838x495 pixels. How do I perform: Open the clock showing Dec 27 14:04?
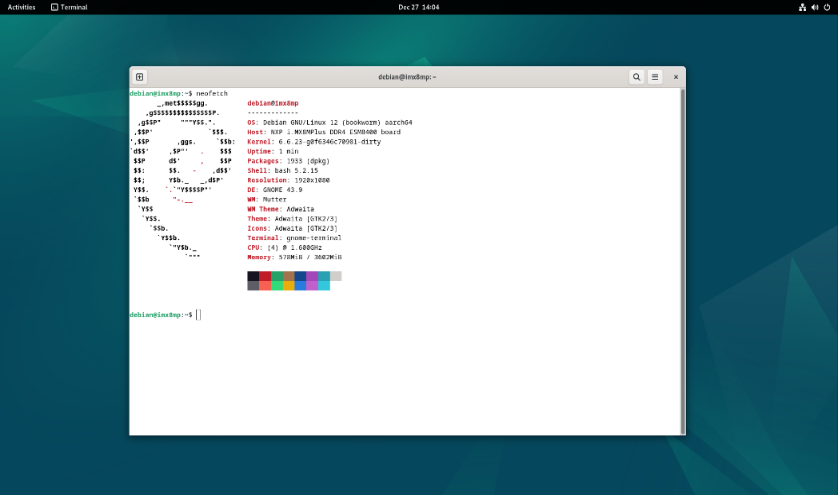tap(418, 7)
